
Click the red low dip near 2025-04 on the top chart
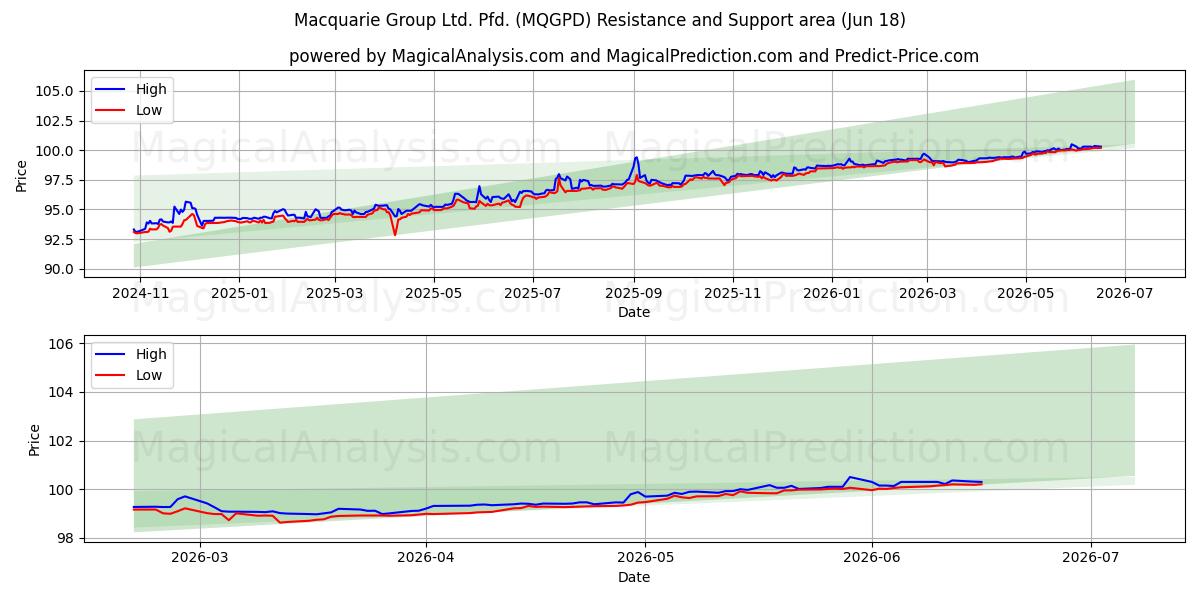395,234
